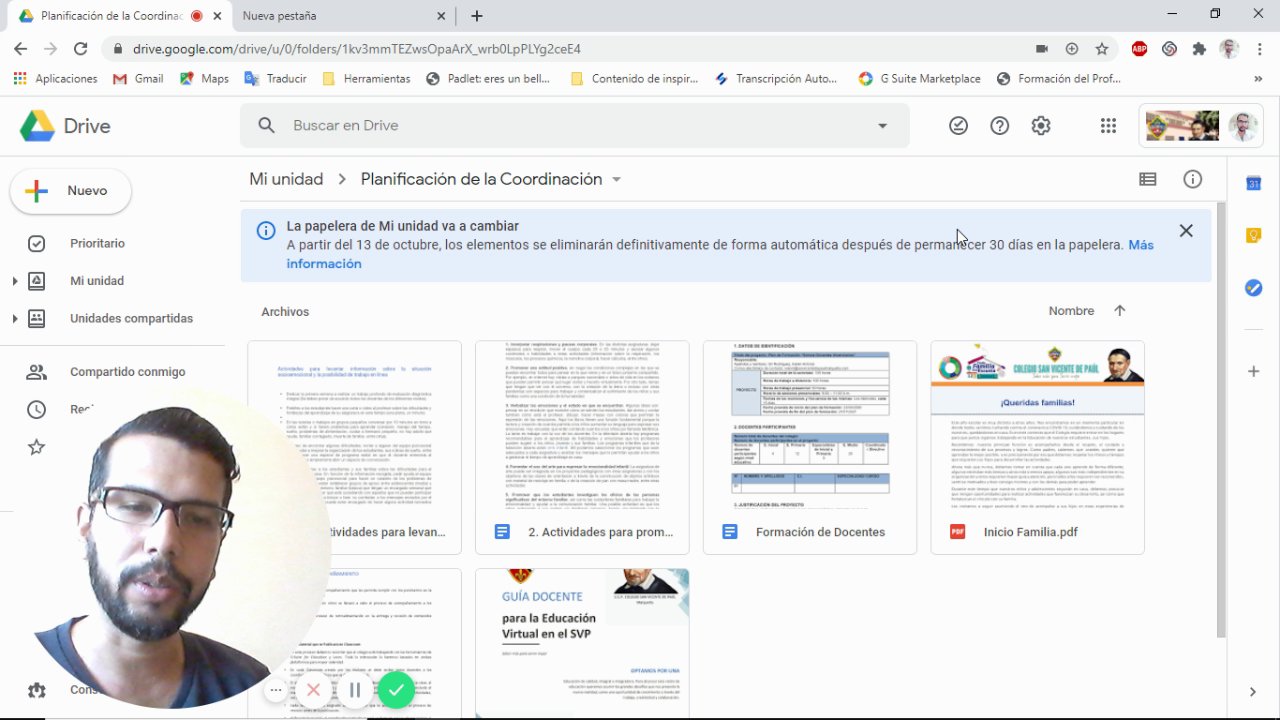Open Google Tasks side panel
This screenshot has height=720, width=1280.
point(1253,288)
